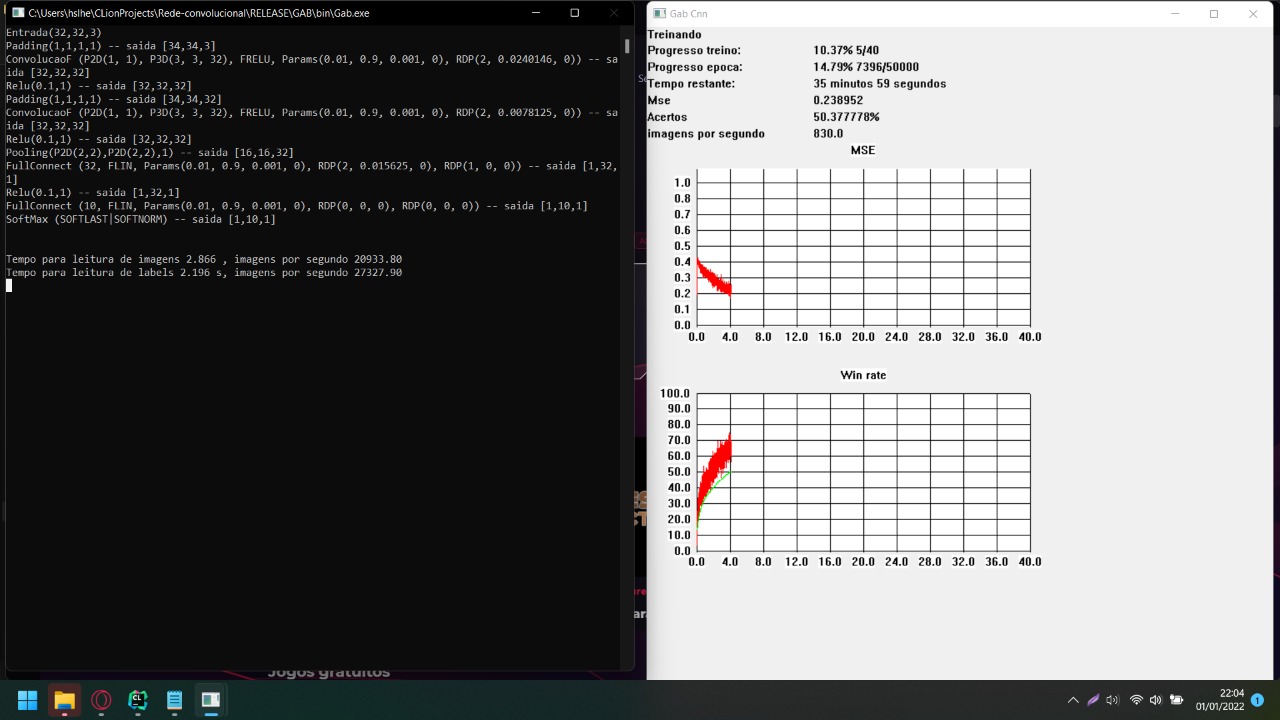Click the red curve in Win rate chart
The width and height of the screenshot is (1280, 720).
tap(716, 467)
